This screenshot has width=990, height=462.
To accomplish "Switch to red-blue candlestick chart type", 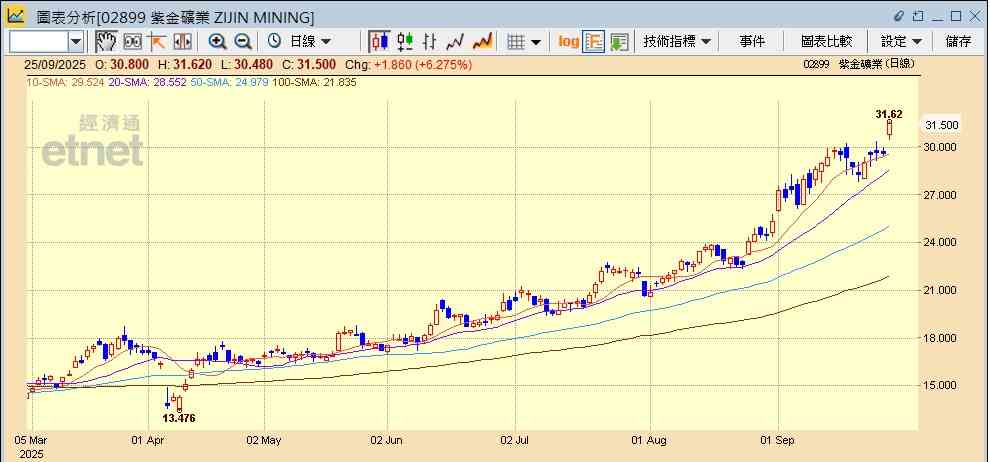I will coord(379,42).
